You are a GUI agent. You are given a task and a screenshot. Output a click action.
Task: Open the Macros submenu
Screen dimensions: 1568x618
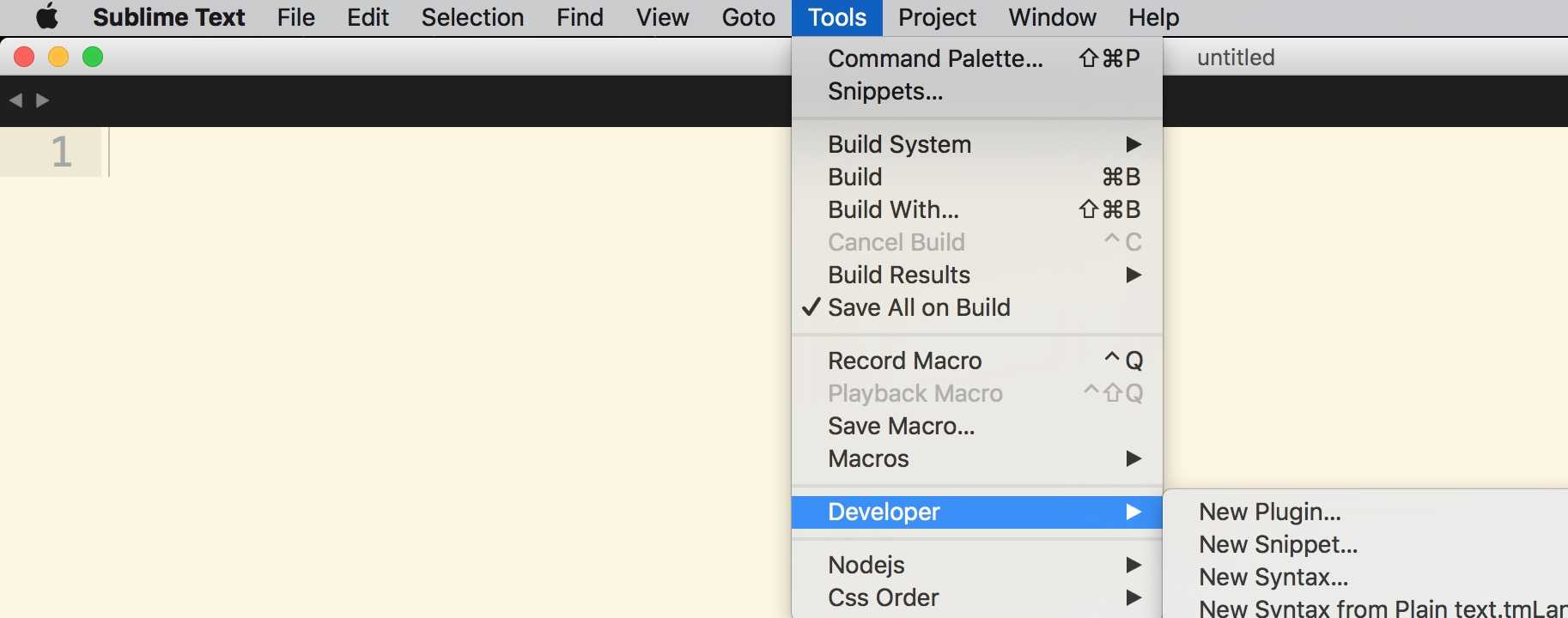pos(977,458)
